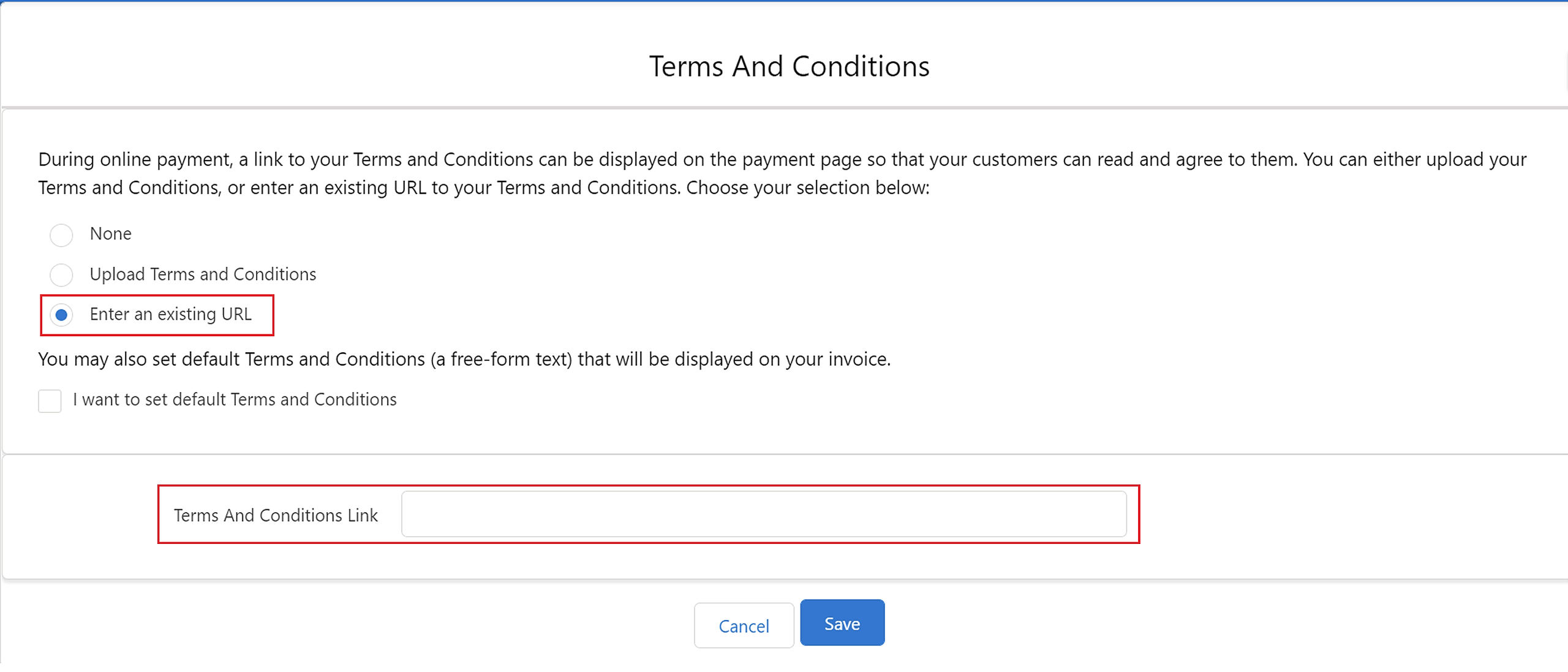Viewport: 1568px width, 672px height.
Task: Select the Enter an existing URL radio
Action: [61, 315]
